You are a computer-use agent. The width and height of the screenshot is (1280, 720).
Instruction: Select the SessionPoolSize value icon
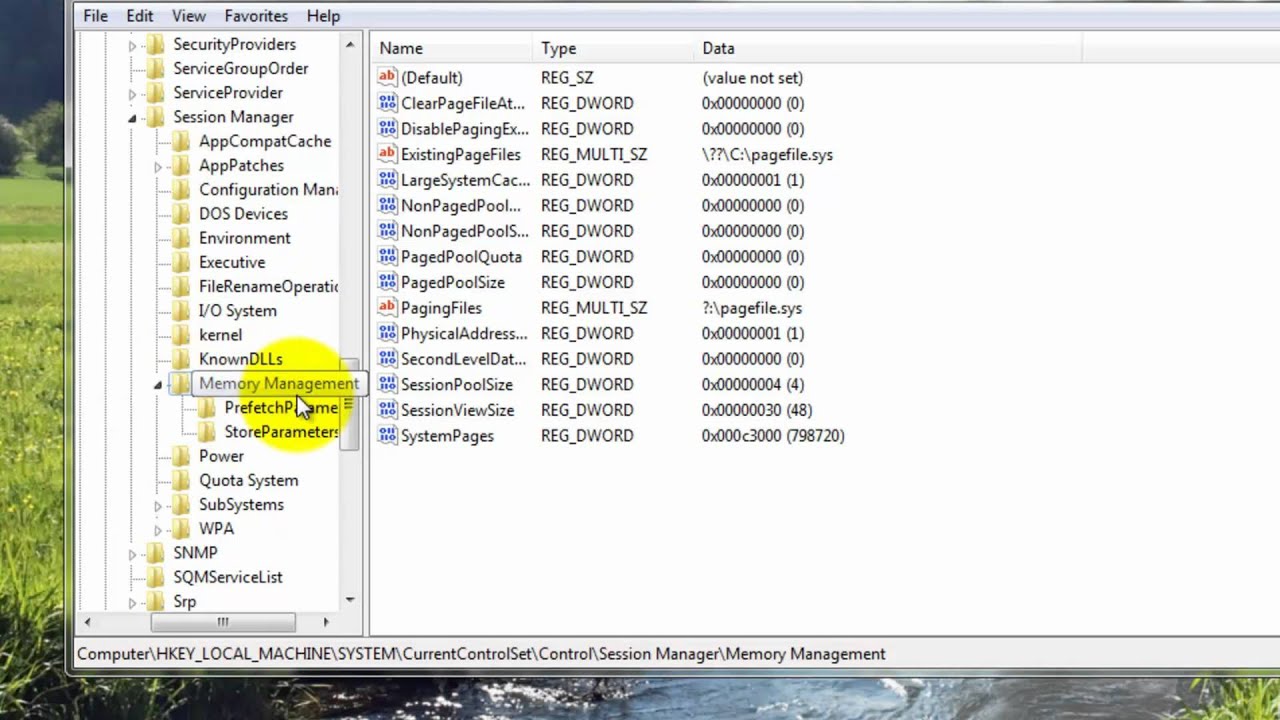pos(387,385)
